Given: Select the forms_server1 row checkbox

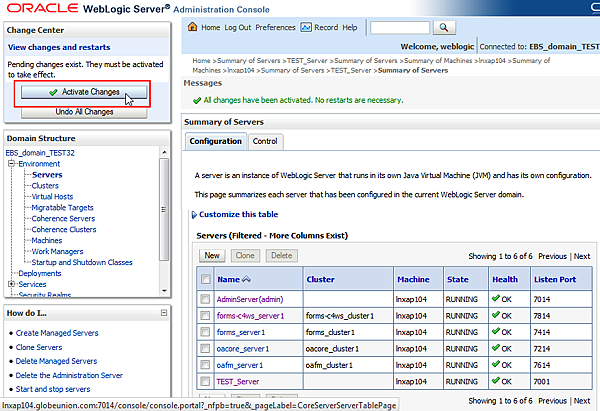Looking at the screenshot, I should click(205, 331).
